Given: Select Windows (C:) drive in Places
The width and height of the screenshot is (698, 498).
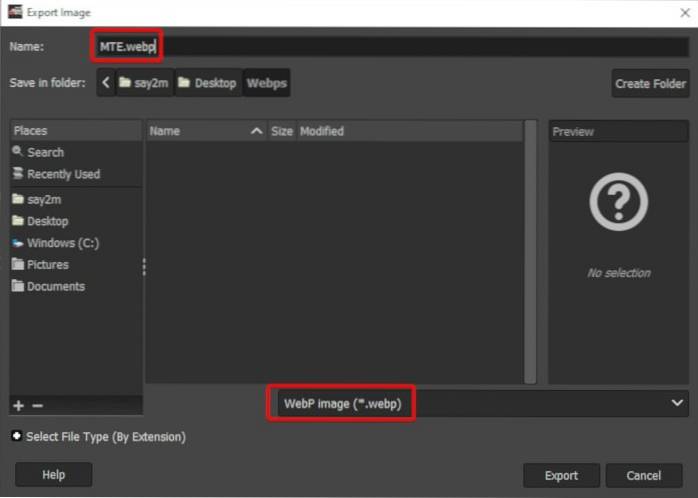Looking at the screenshot, I should point(62,243).
